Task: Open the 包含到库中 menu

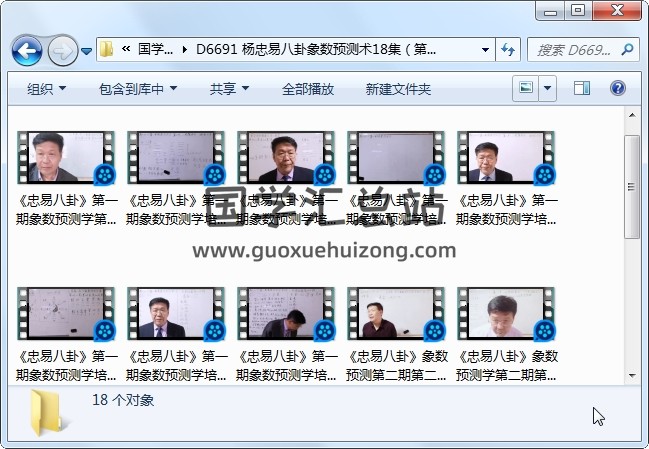Action: click(138, 89)
